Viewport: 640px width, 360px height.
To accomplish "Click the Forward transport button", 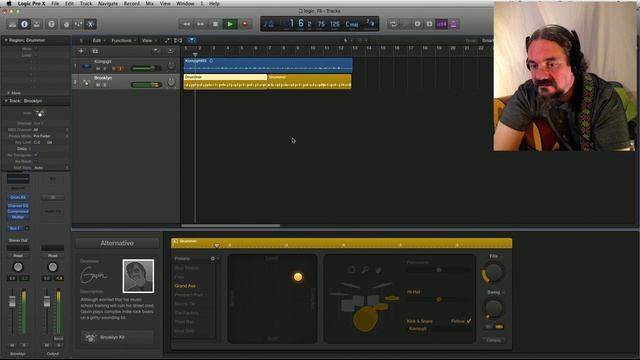I will [200, 24].
